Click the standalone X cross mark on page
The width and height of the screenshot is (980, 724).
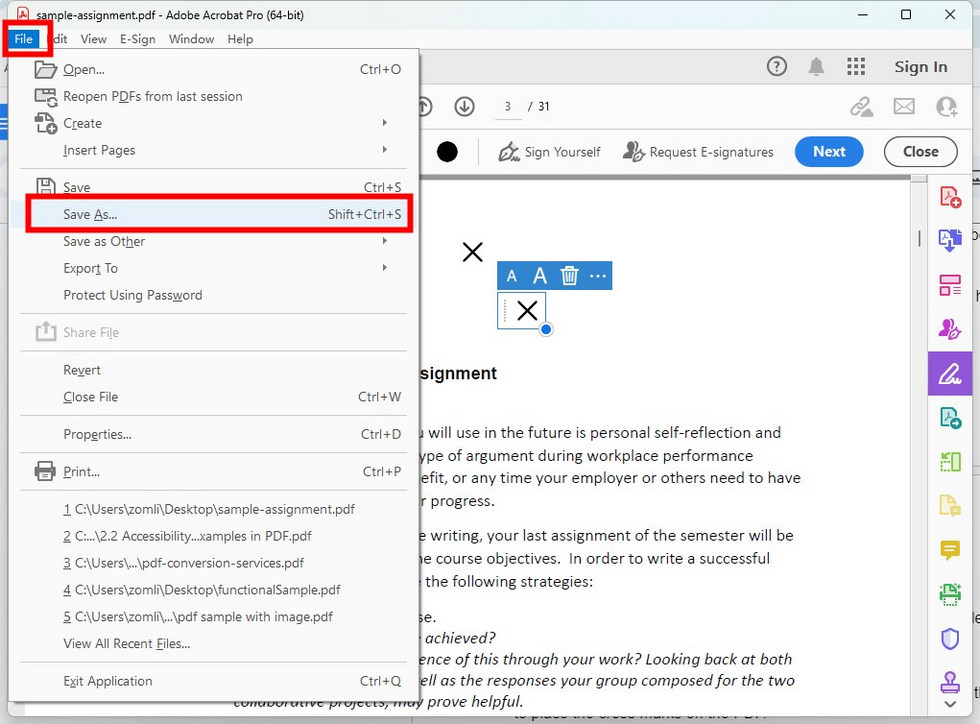click(472, 252)
